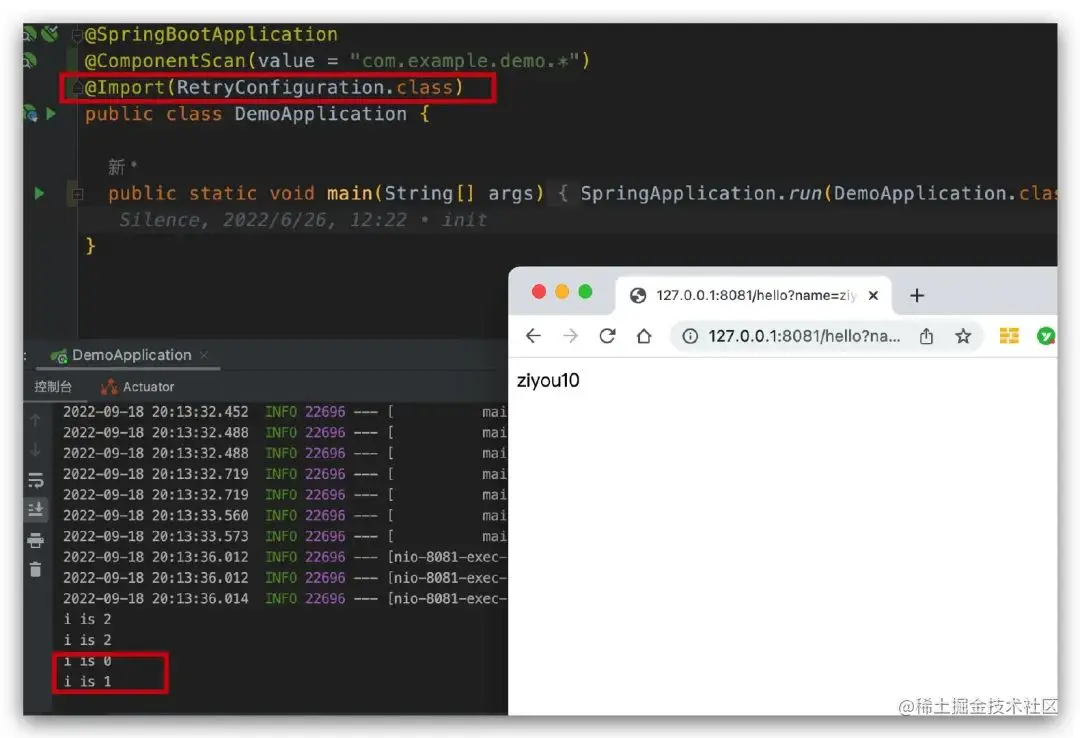The width and height of the screenshot is (1080, 738).
Task: Click the main method name
Action: 349,193
